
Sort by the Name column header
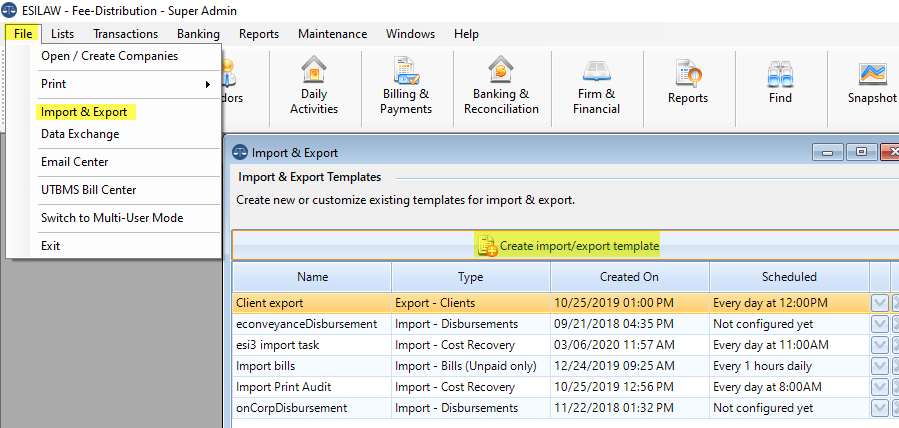point(312,277)
